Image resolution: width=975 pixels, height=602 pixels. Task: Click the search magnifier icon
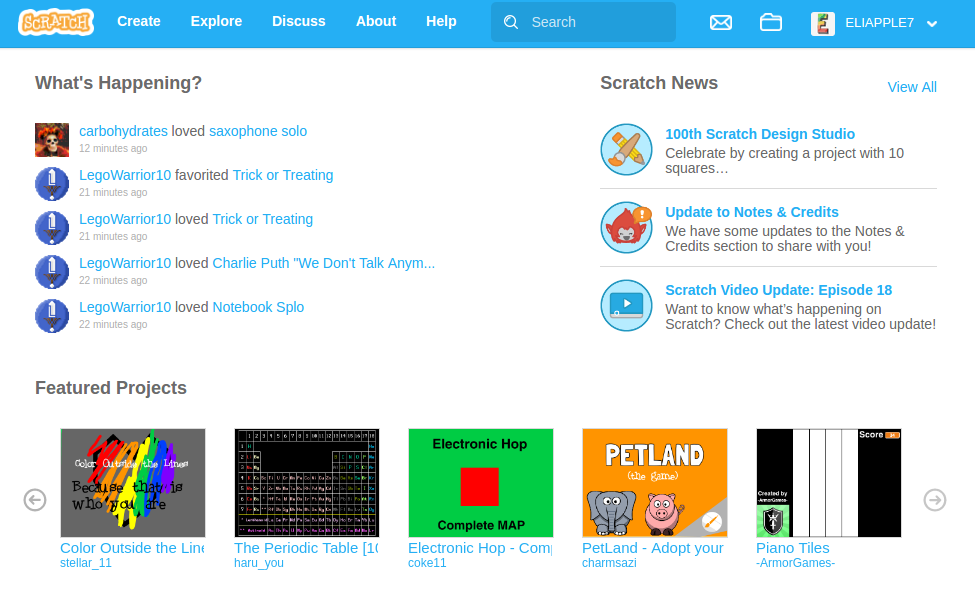511,22
